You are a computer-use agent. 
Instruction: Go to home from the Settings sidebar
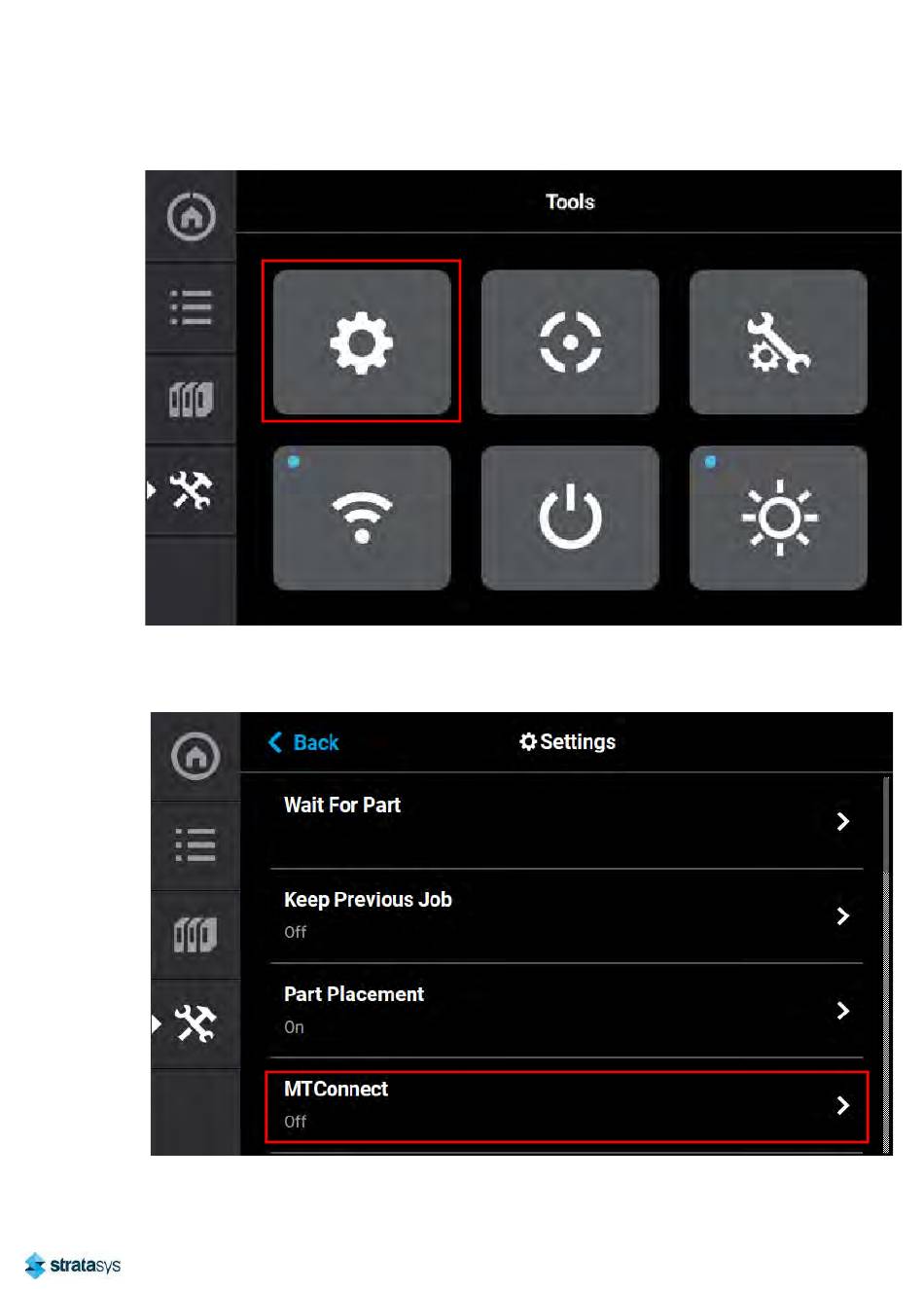pyautogui.click(x=195, y=756)
